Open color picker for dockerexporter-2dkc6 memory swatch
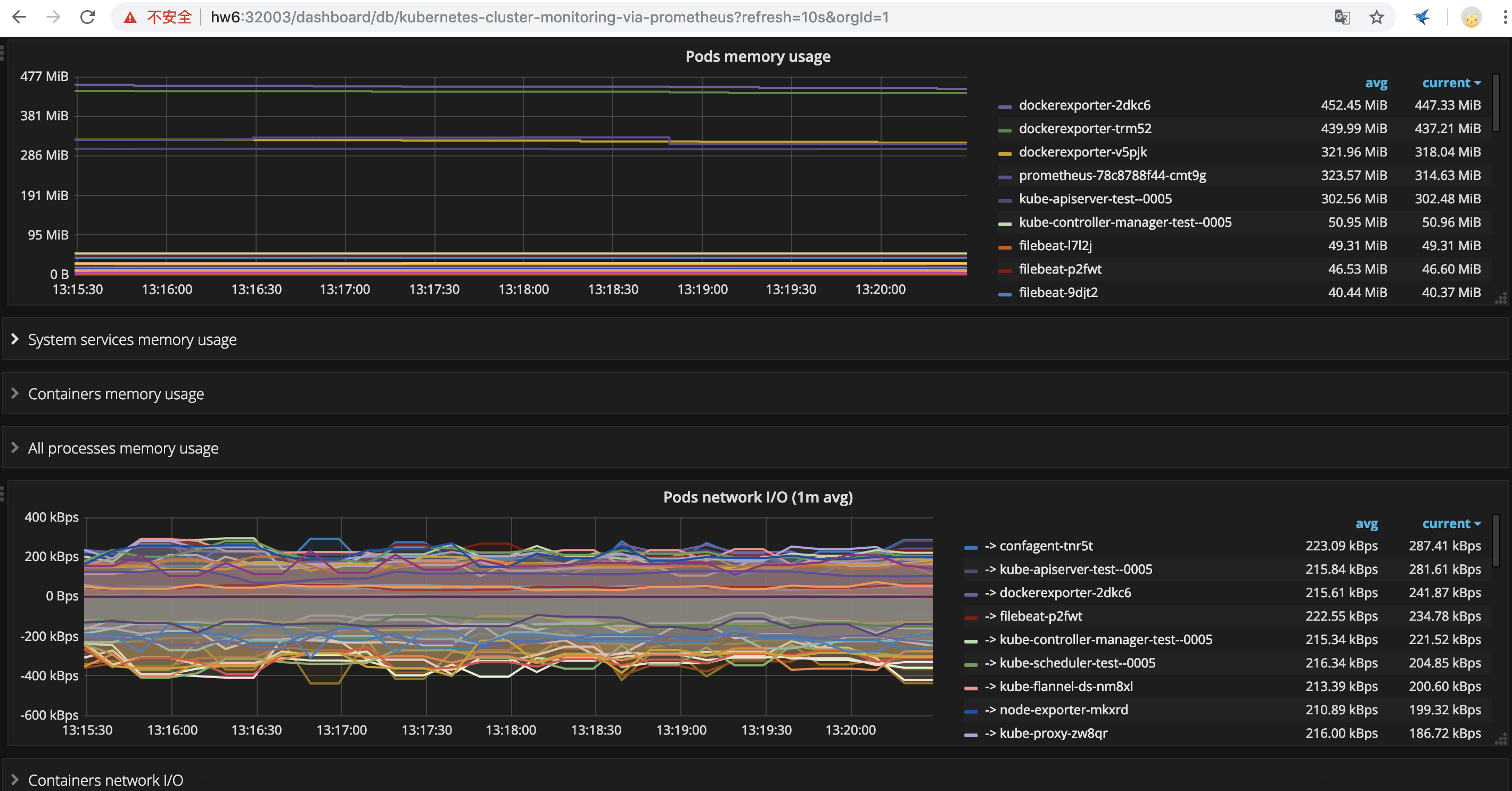Viewport: 1512px width, 791px height. point(1005,107)
